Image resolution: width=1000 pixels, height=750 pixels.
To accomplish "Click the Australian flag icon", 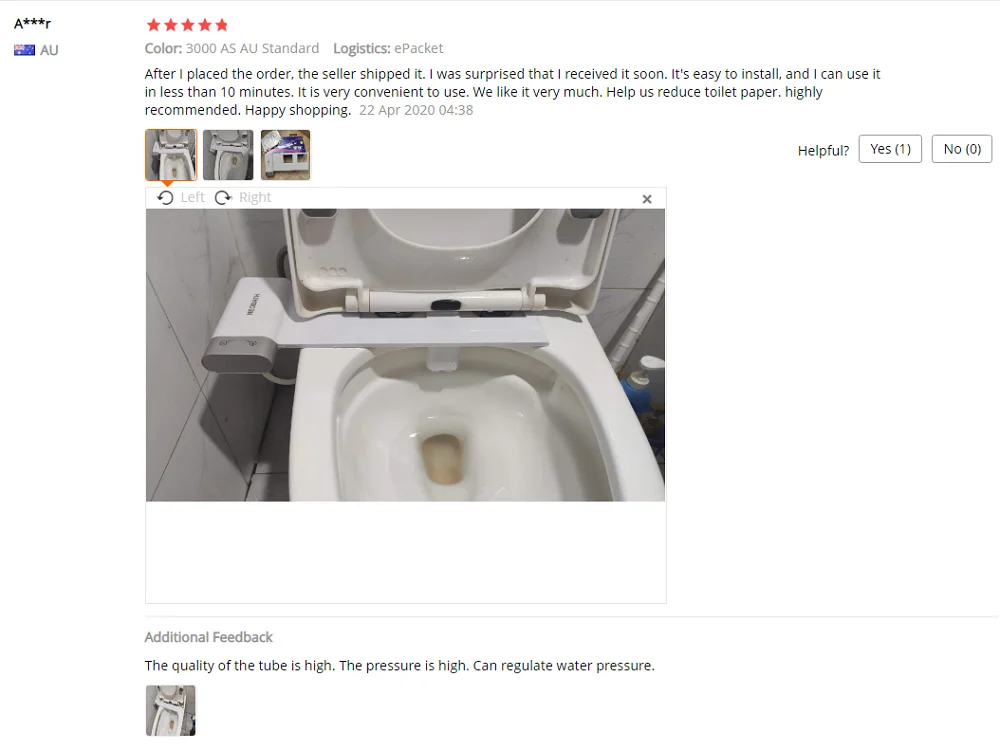I will pos(24,50).
